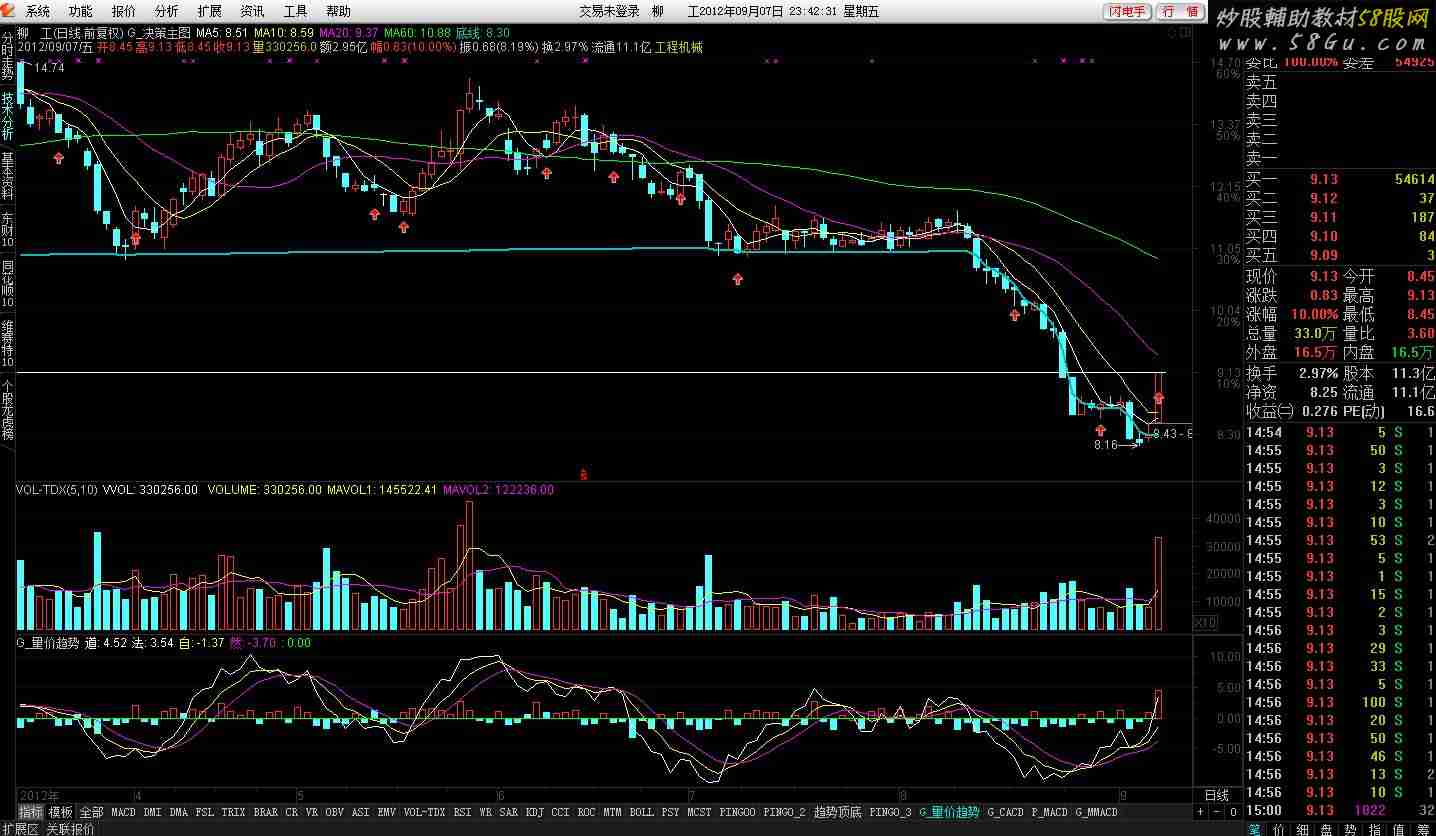Click the X10 volume scale marker

click(1206, 622)
